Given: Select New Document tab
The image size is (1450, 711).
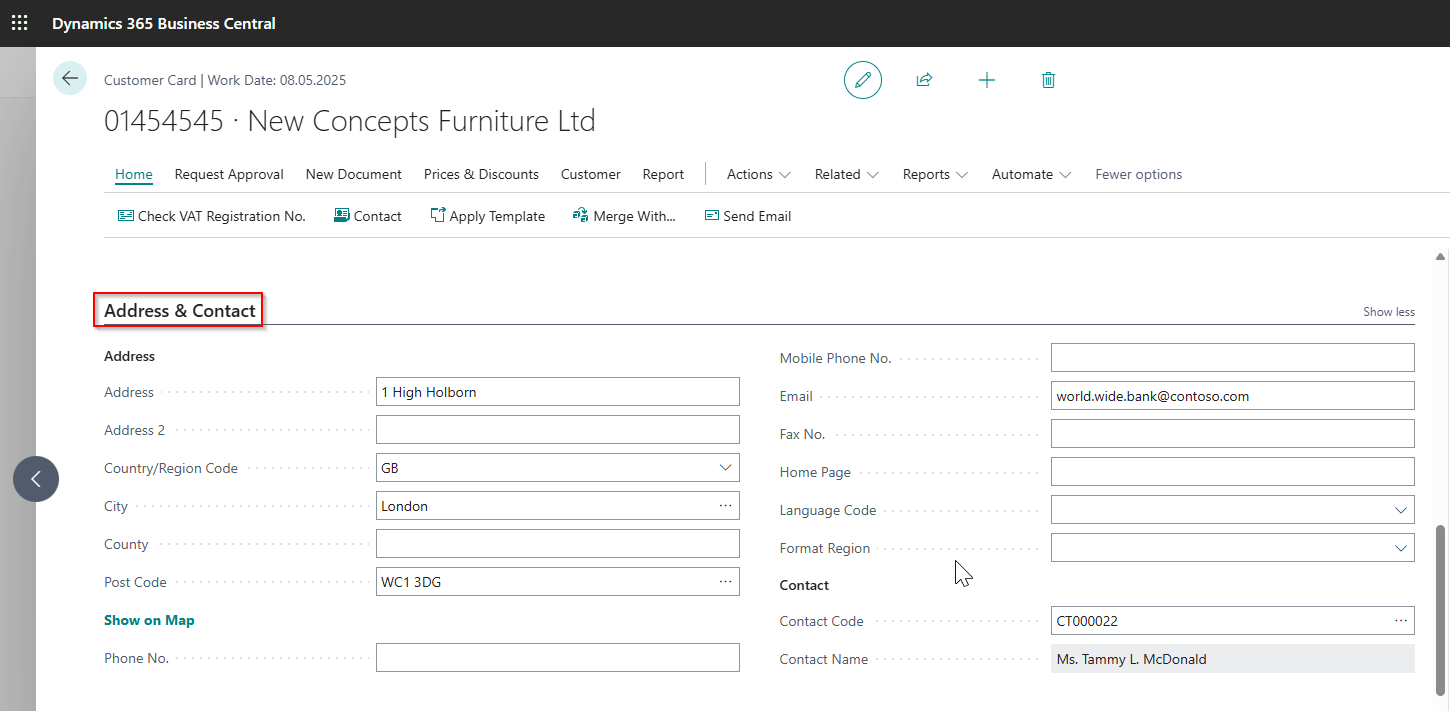Looking at the screenshot, I should point(354,174).
